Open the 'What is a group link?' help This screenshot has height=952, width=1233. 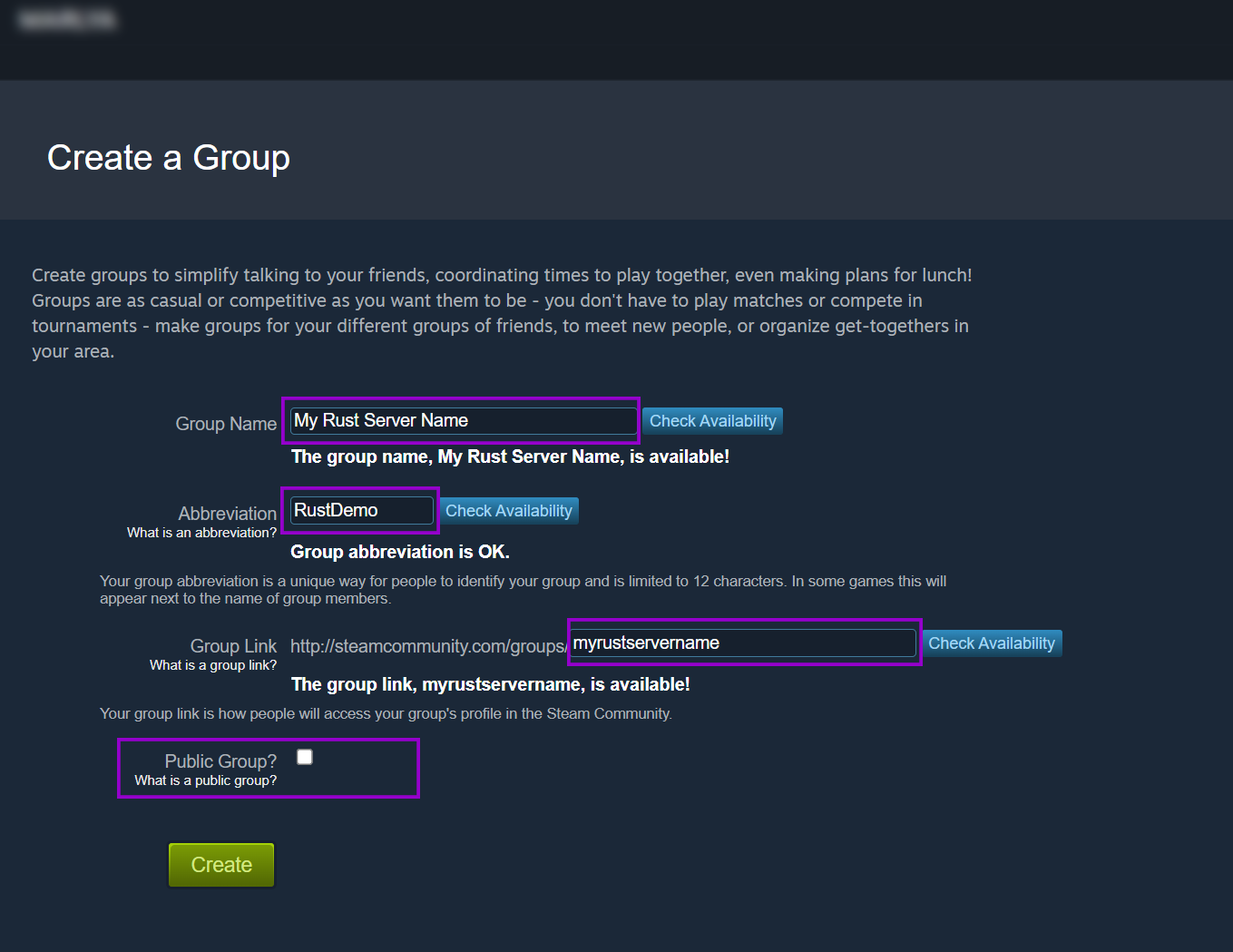213,665
